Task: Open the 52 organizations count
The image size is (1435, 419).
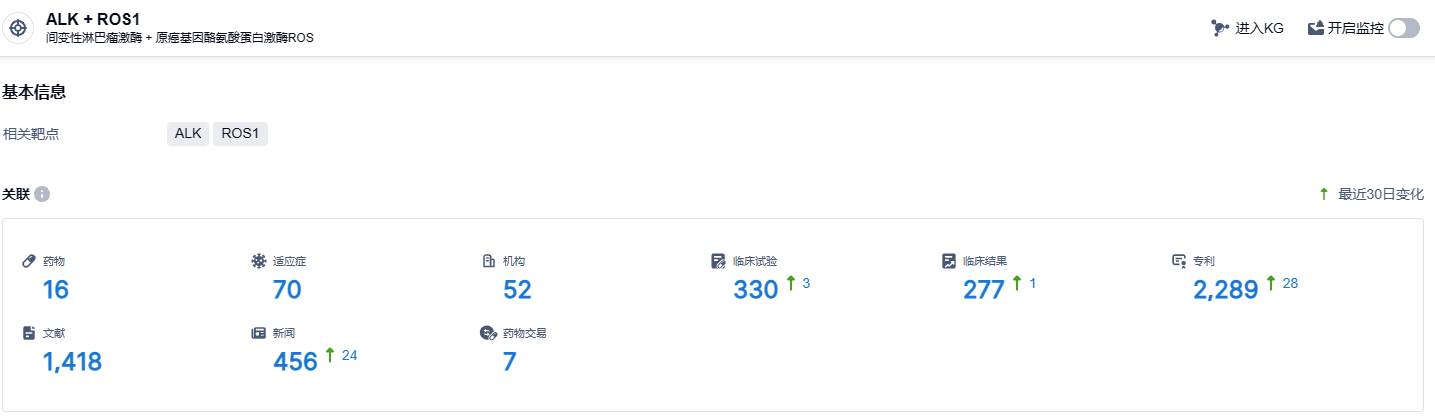Action: click(x=517, y=290)
